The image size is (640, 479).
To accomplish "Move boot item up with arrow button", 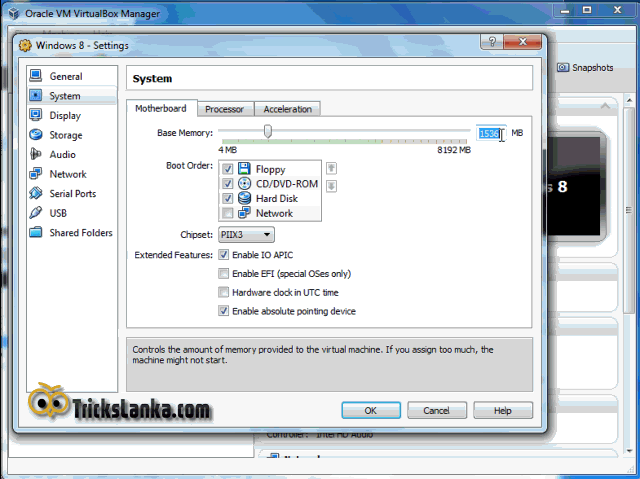I will pos(331,168).
